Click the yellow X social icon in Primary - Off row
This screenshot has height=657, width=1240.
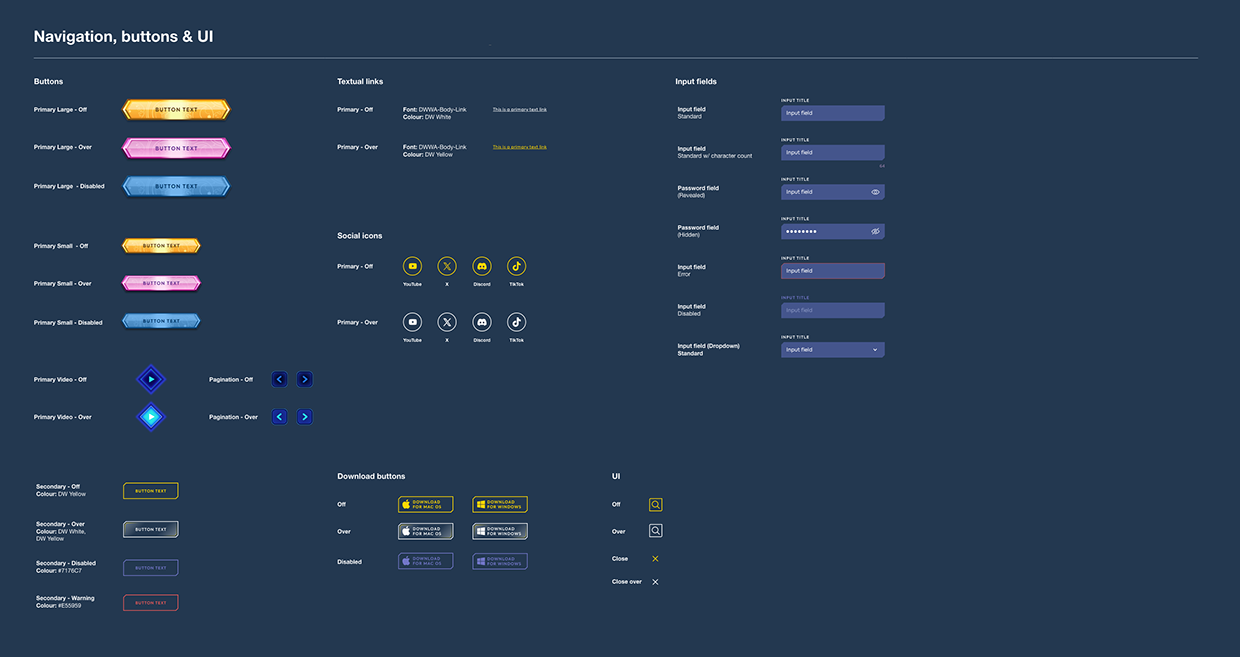(447, 266)
